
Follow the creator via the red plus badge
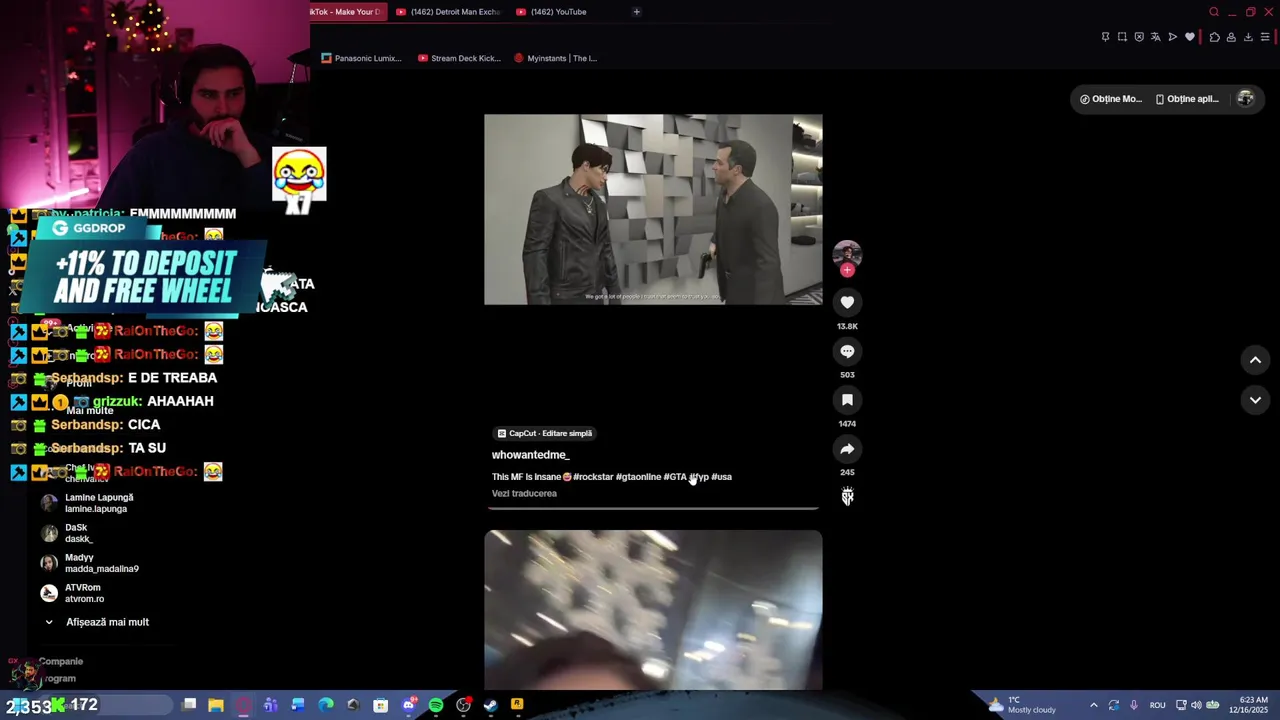[847, 270]
